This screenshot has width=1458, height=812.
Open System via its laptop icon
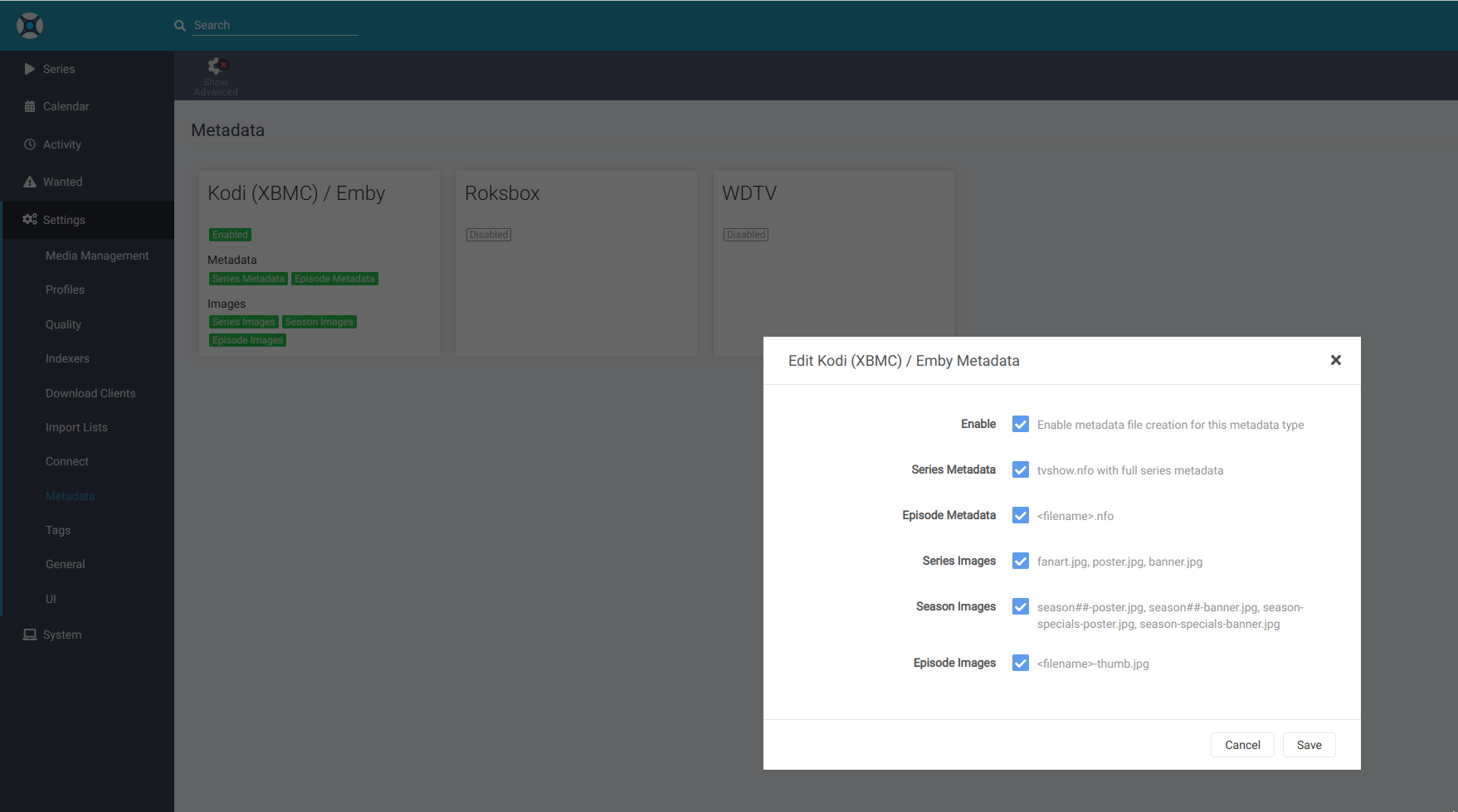point(30,635)
